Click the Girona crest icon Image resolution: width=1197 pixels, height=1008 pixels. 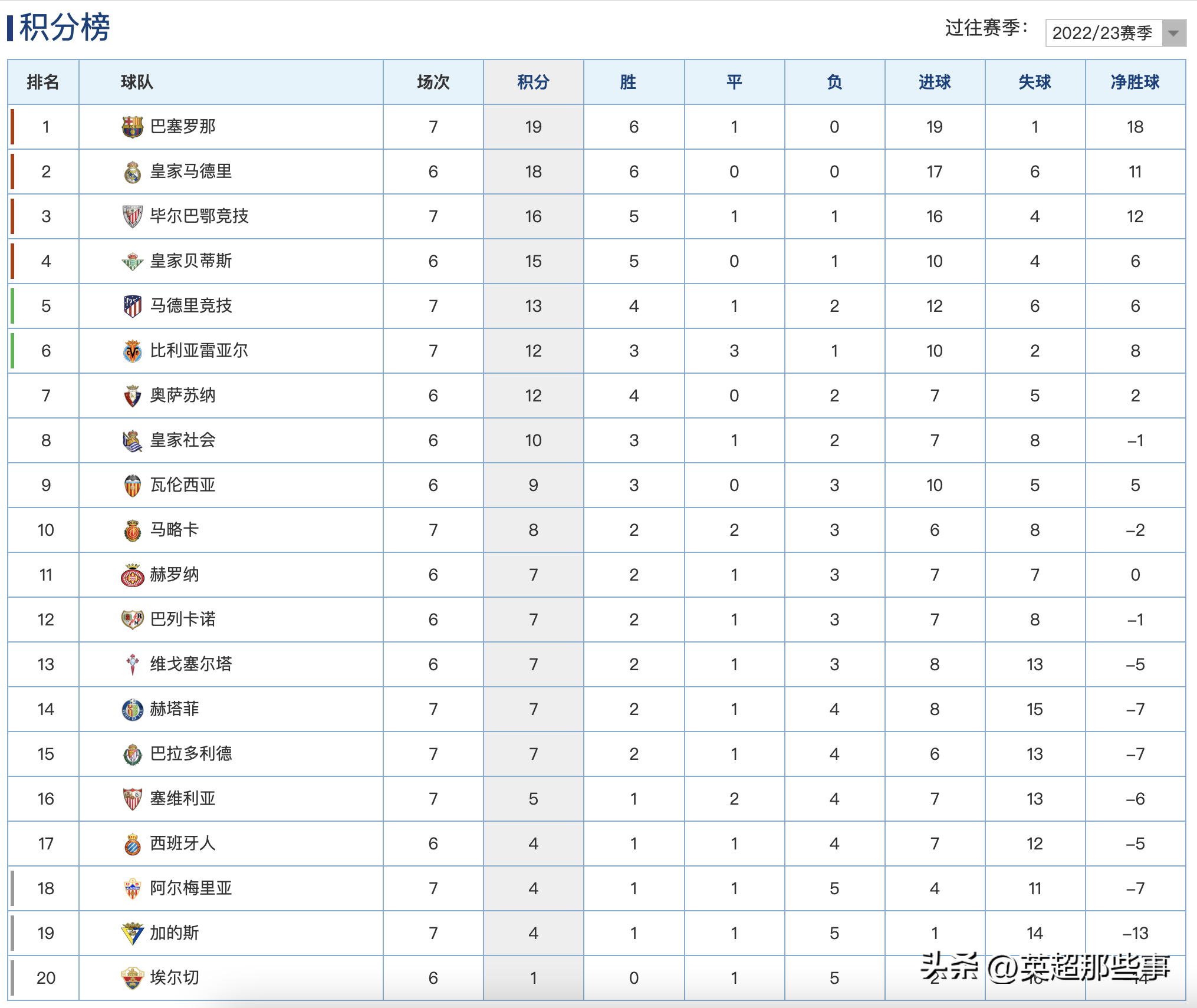[x=133, y=575]
